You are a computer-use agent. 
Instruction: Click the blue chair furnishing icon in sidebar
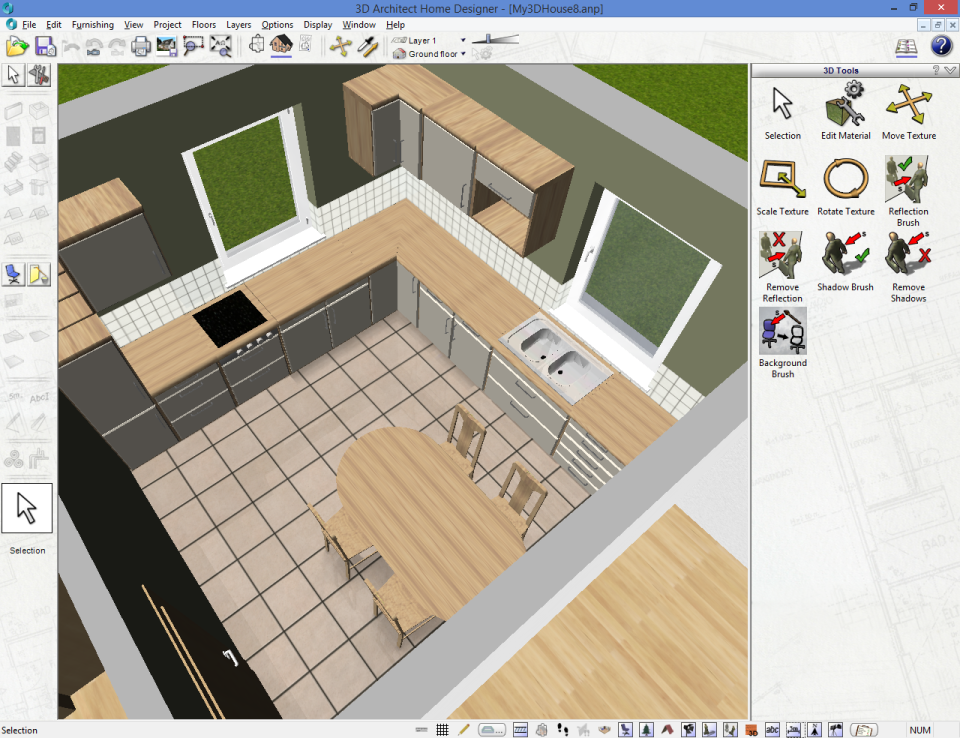coord(13,274)
